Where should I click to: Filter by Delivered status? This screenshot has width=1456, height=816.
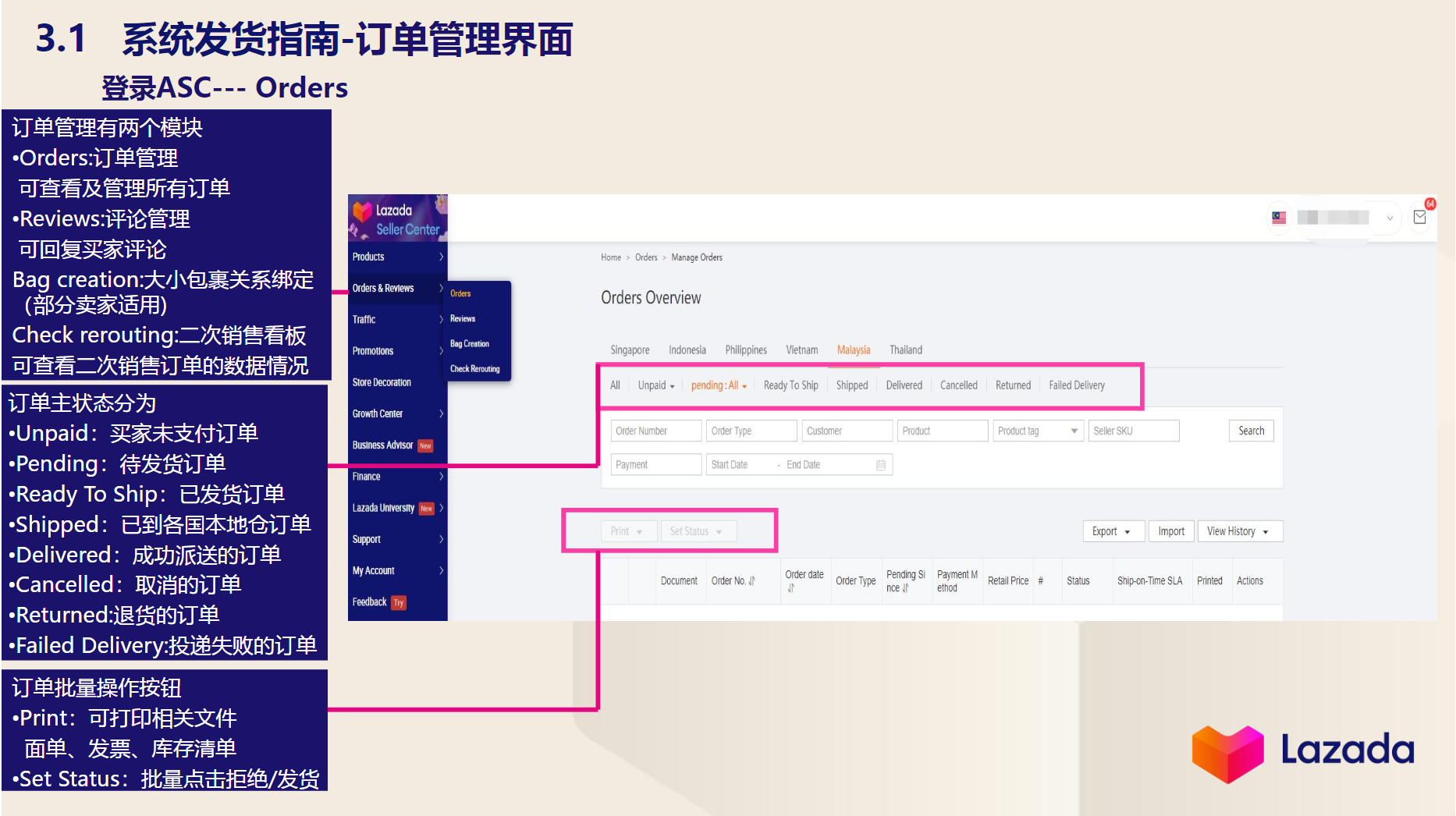(x=904, y=385)
